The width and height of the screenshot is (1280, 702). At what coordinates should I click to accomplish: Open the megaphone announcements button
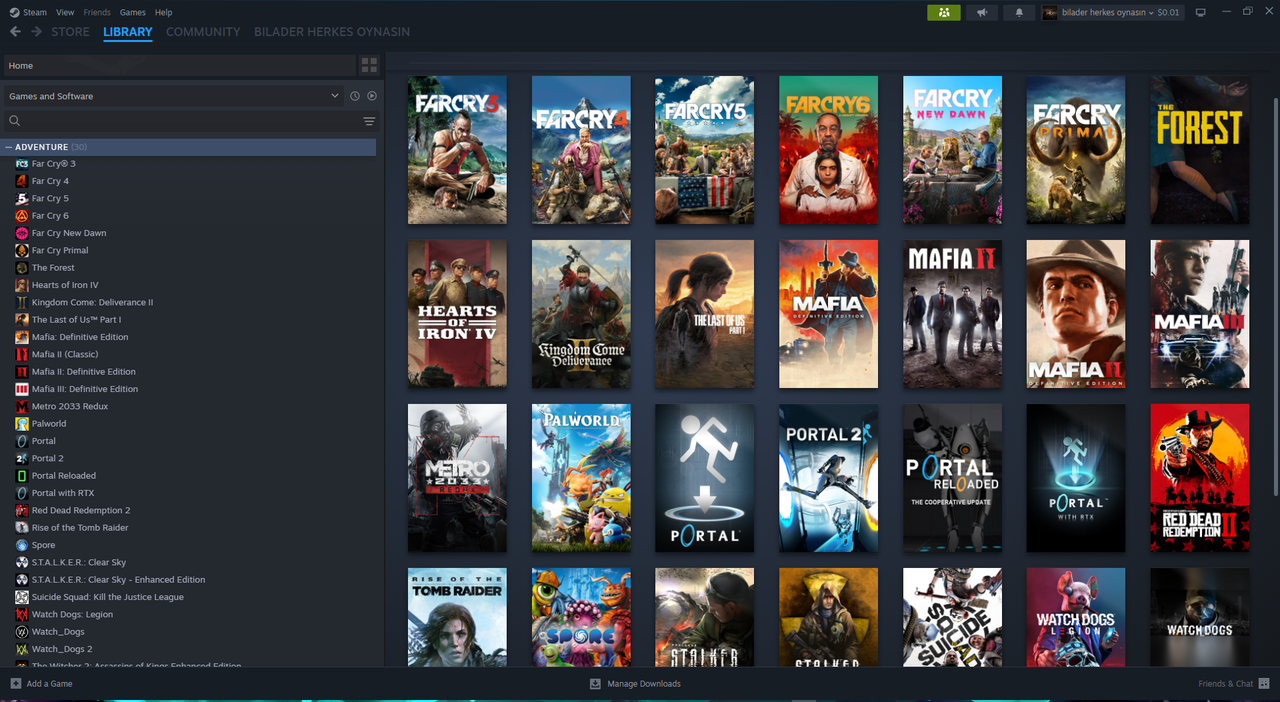(x=982, y=12)
